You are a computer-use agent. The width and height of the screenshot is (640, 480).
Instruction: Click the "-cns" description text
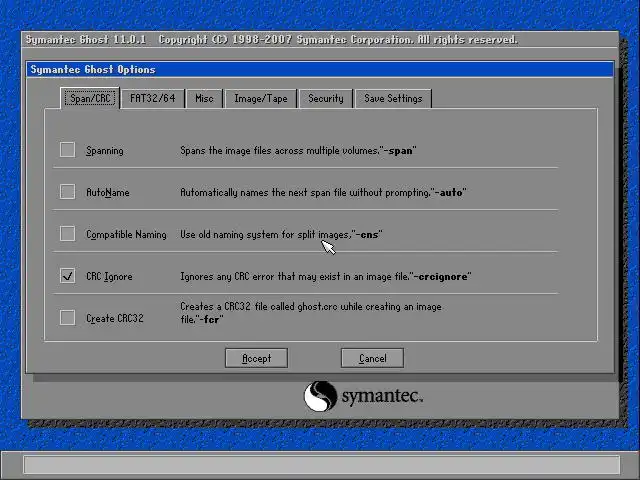pyautogui.click(x=281, y=235)
